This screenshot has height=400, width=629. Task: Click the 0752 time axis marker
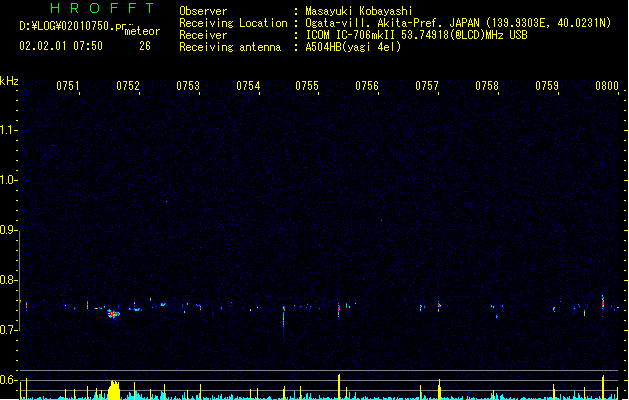point(128,86)
